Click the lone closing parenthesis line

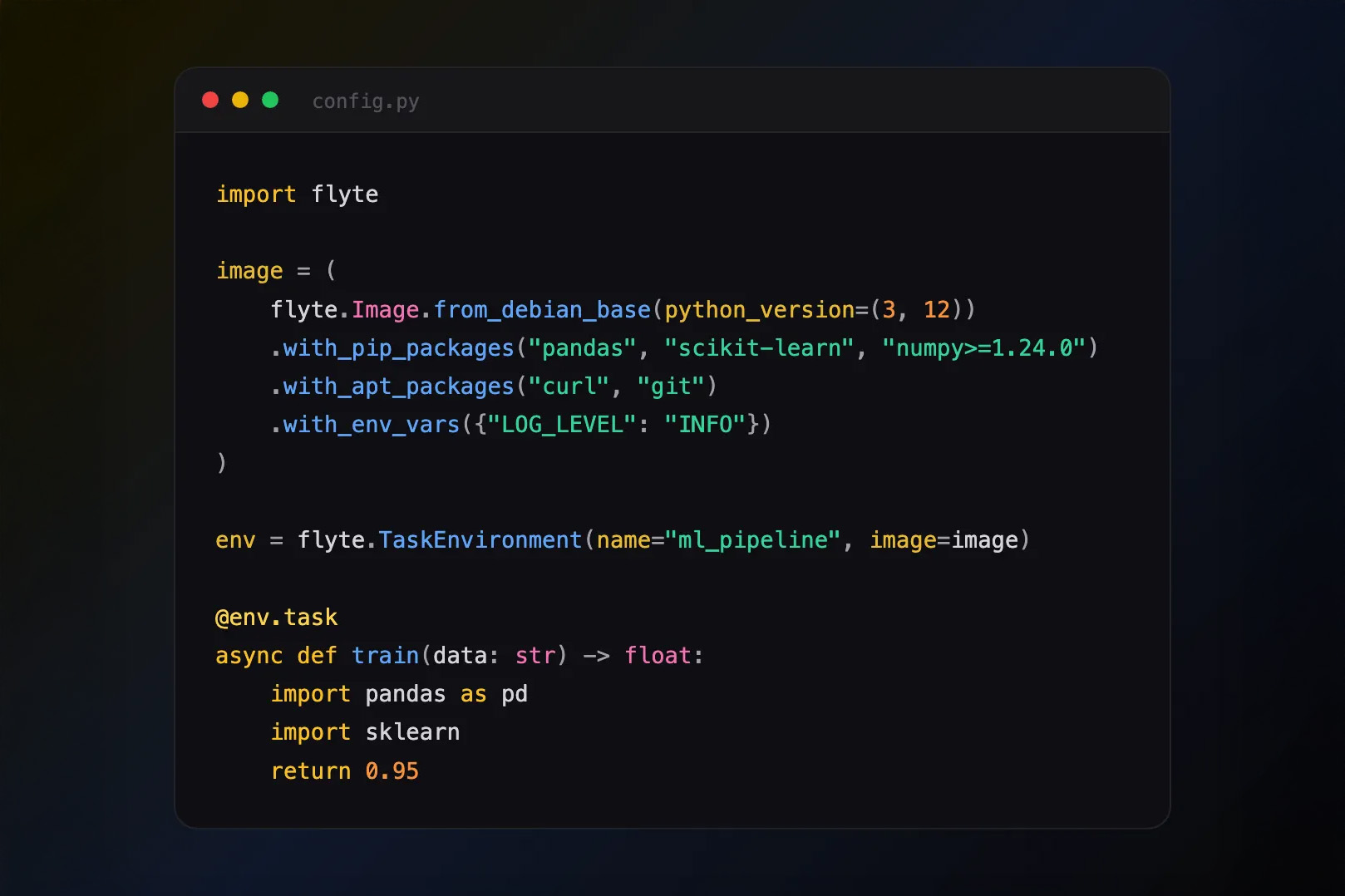click(x=221, y=462)
